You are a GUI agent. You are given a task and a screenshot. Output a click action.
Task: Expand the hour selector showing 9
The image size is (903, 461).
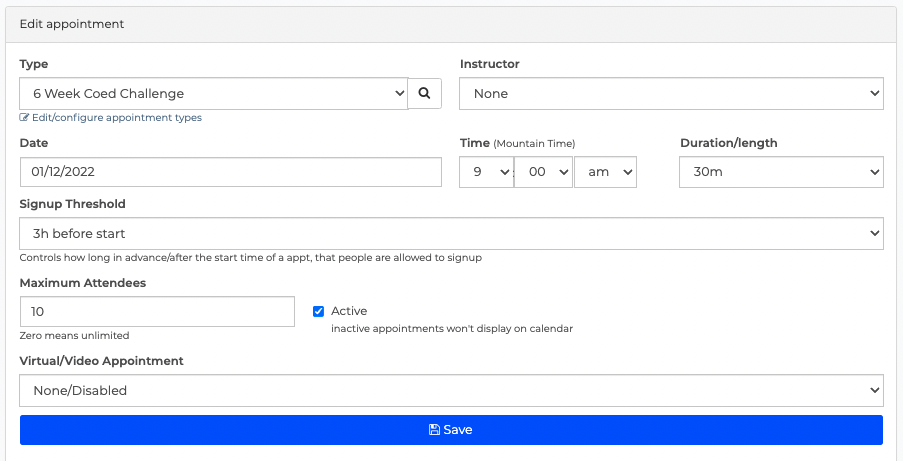[486, 172]
